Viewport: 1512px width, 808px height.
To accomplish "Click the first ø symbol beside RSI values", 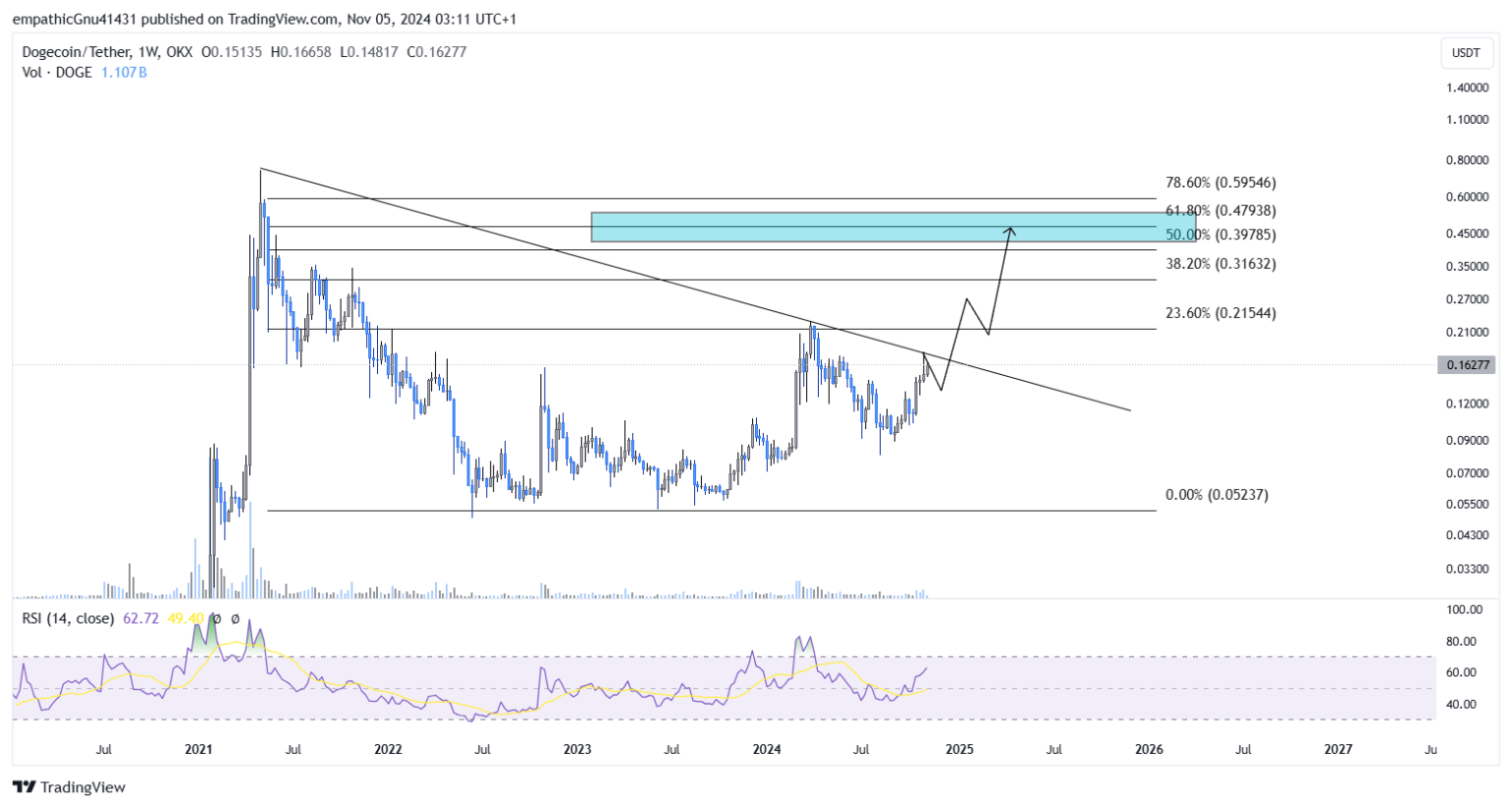I will pos(217,619).
